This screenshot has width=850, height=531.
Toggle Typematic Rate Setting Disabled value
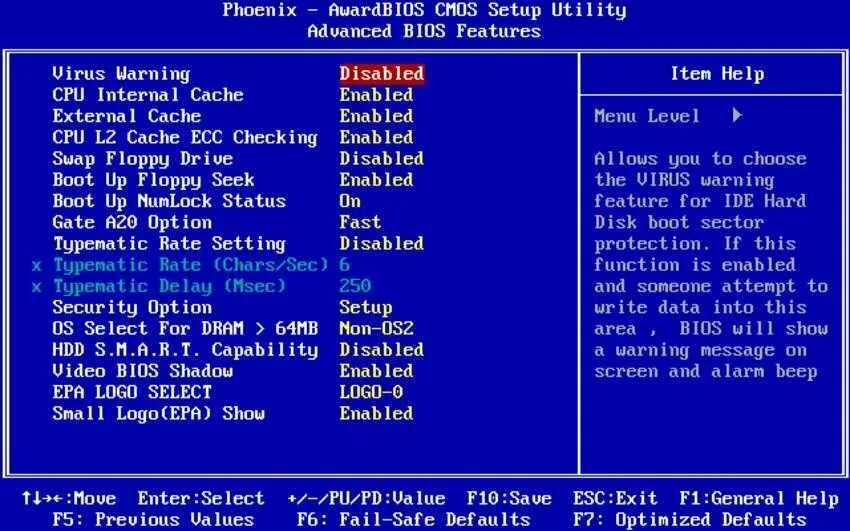[382, 244]
